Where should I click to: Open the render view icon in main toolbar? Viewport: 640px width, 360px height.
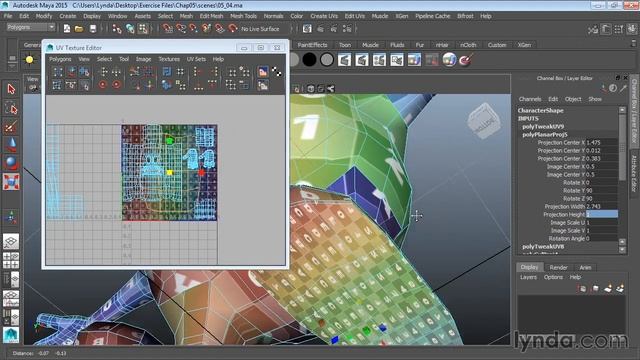(307, 29)
